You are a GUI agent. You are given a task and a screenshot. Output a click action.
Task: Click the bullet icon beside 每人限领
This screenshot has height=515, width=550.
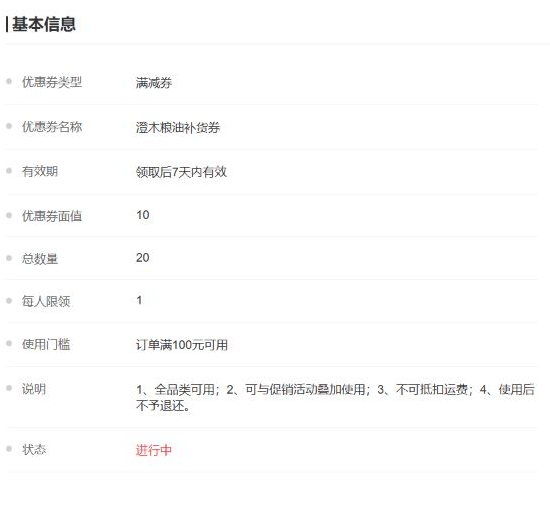coord(9,301)
